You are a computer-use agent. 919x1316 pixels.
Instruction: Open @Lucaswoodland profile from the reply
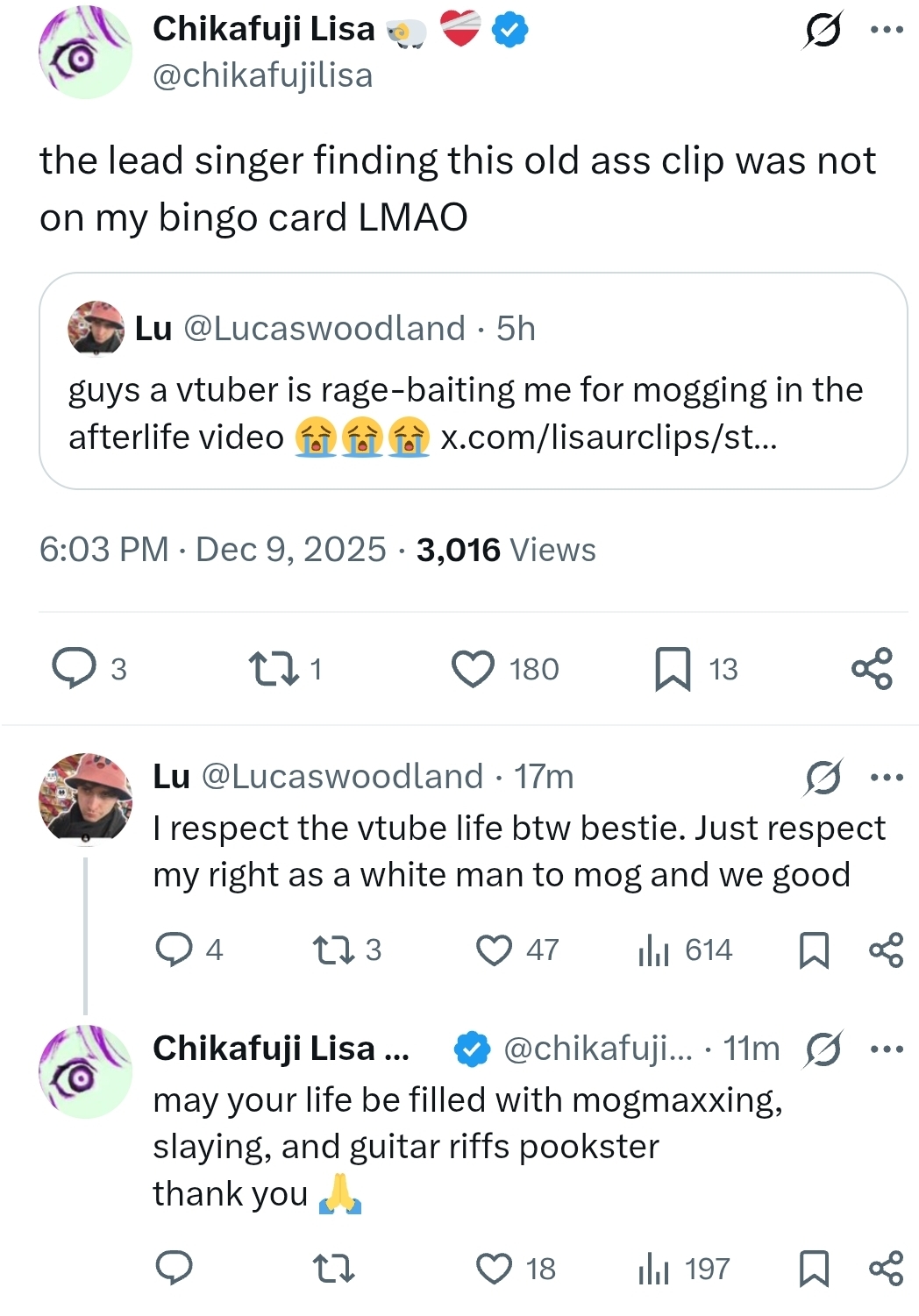pos(342,777)
